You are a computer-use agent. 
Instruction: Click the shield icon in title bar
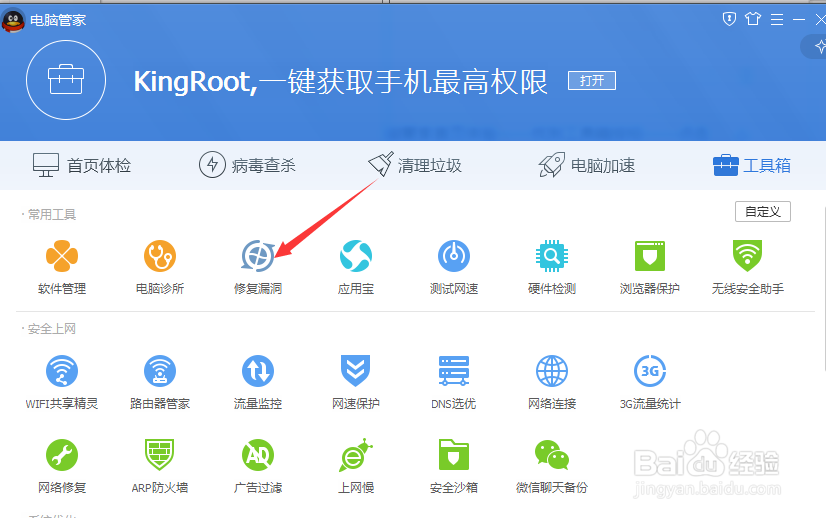click(x=729, y=19)
